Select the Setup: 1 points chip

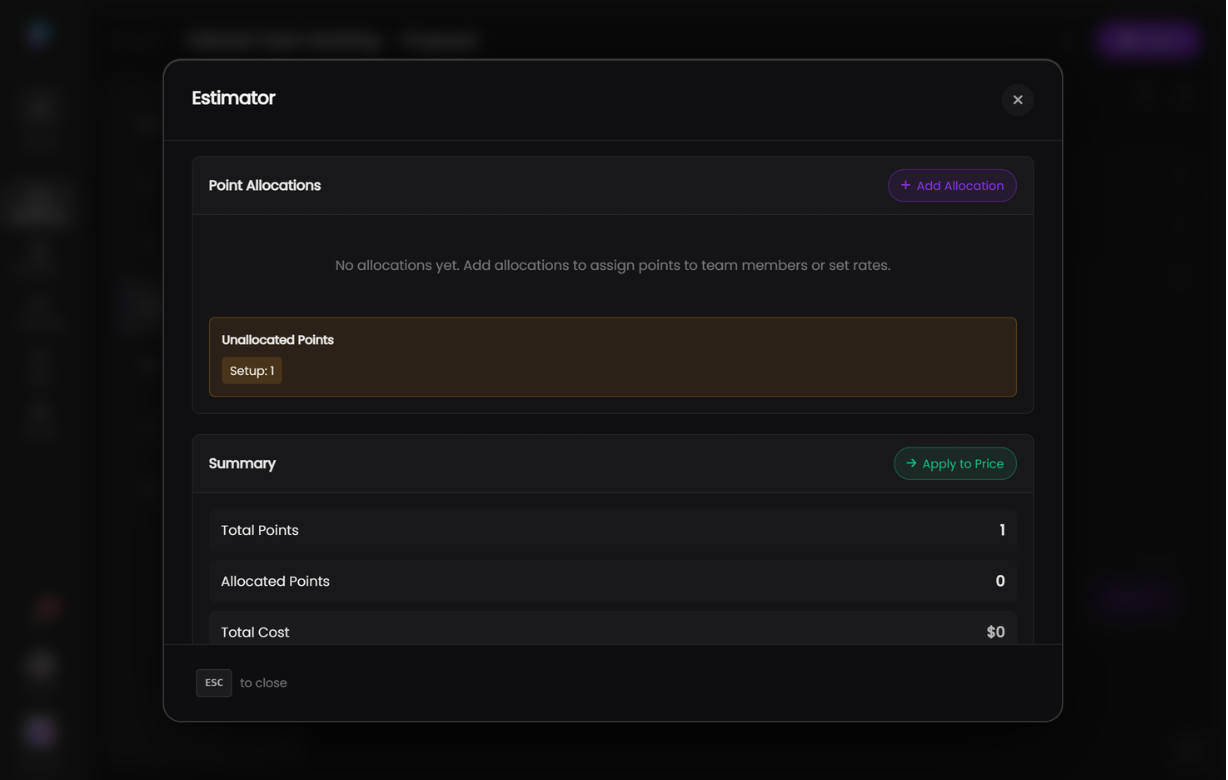[251, 370]
